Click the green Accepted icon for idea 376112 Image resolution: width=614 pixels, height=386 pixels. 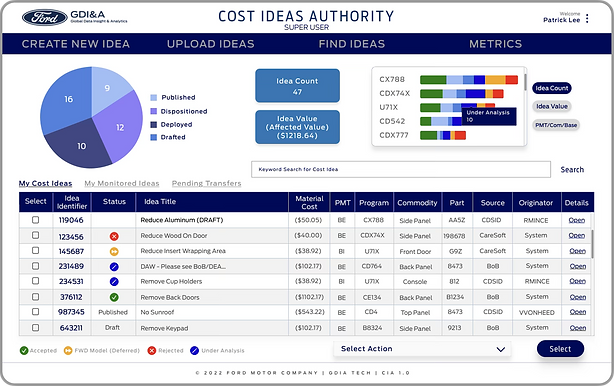pyautogui.click(x=114, y=297)
